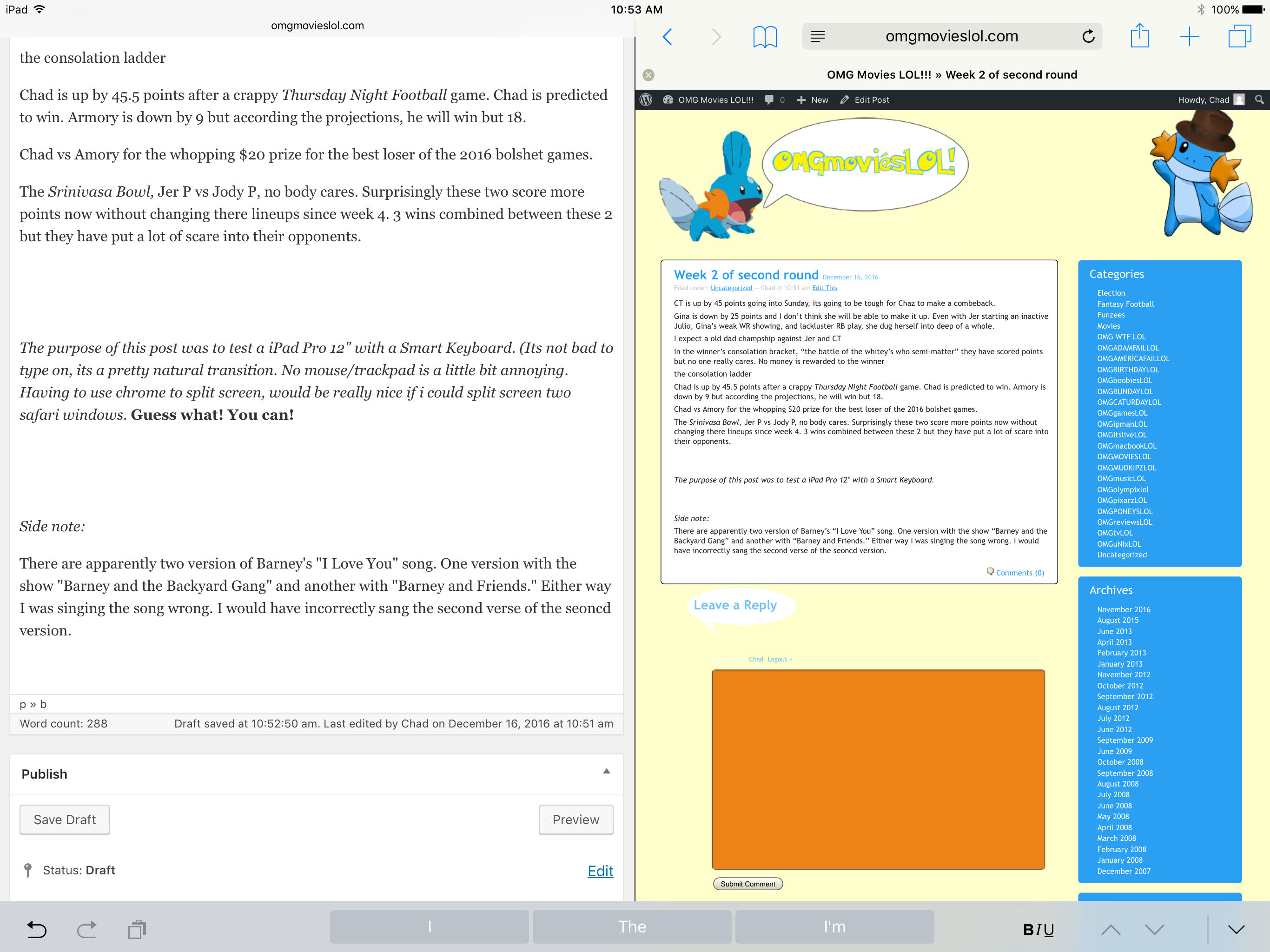Click Save Draft button
The width and height of the screenshot is (1270, 952).
pyautogui.click(x=64, y=820)
